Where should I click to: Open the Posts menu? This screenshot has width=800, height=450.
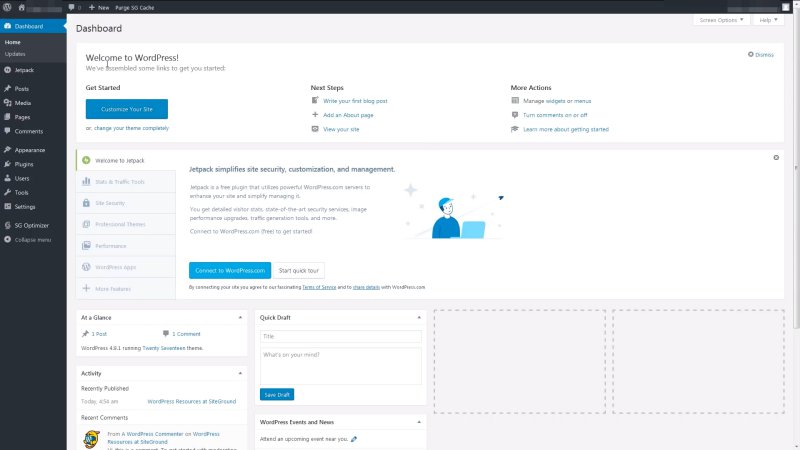pos(21,88)
